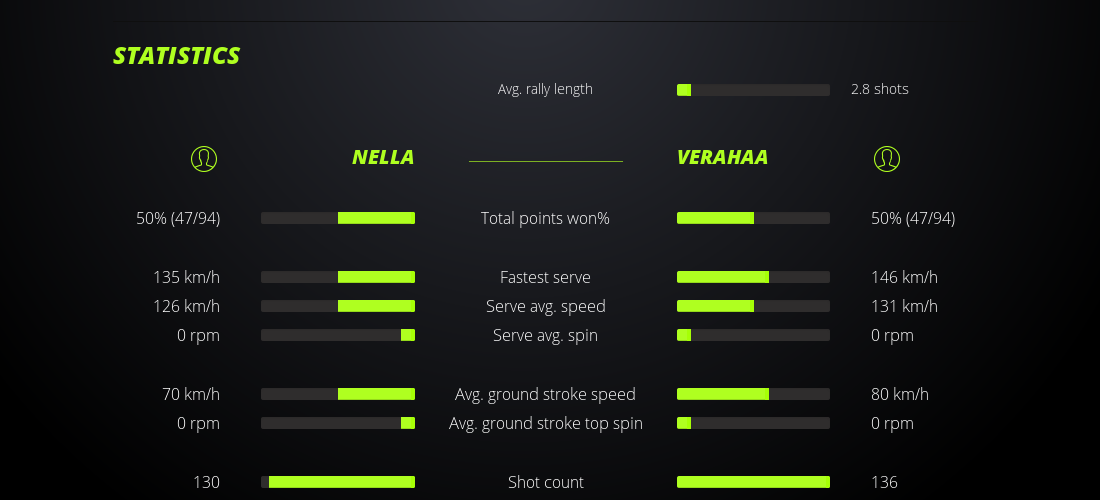Click Verahaa's Total points won bar
The image size is (1100, 500).
(x=753, y=218)
